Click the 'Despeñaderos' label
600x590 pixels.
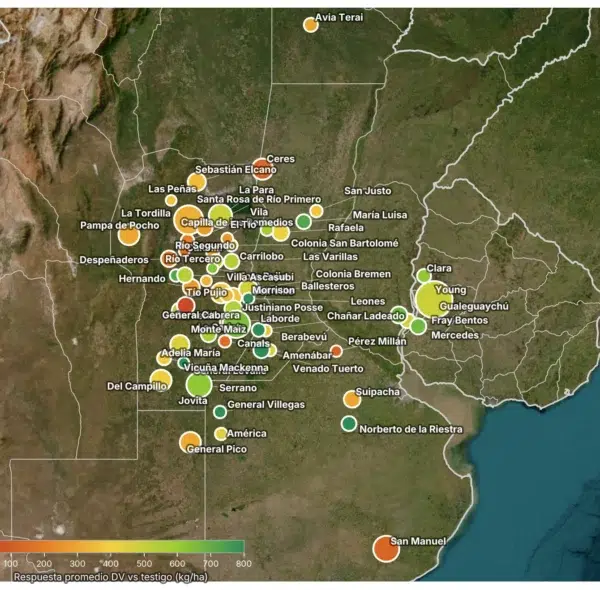pyautogui.click(x=114, y=260)
